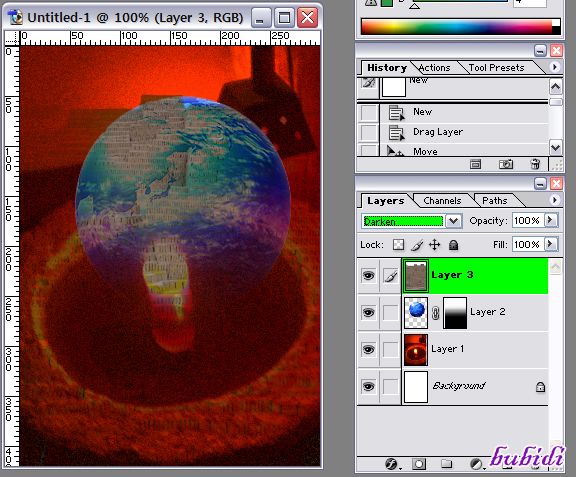Lock transparent pixels icon
The width and height of the screenshot is (576, 477).
click(399, 245)
